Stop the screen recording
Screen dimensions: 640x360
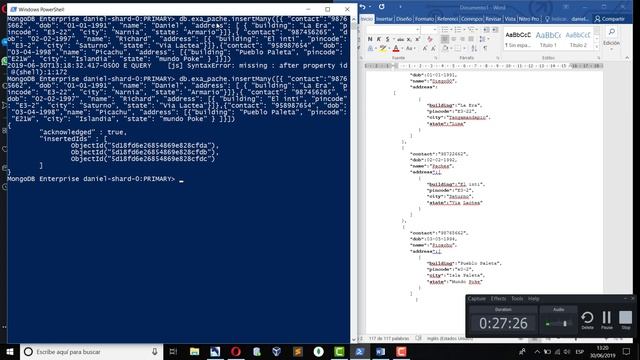(625, 320)
